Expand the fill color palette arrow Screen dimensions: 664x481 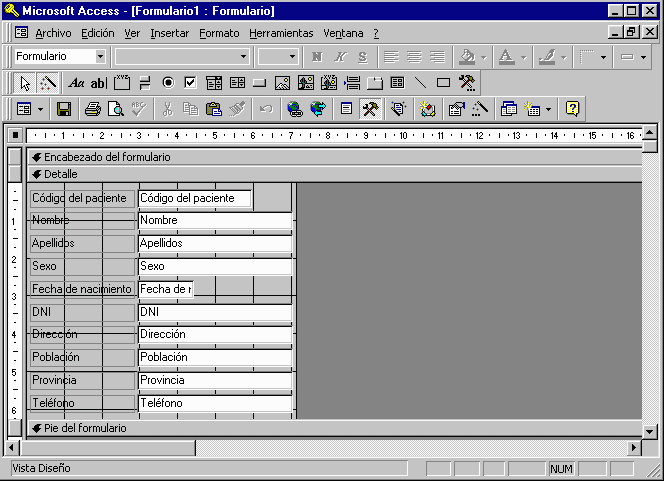484,57
